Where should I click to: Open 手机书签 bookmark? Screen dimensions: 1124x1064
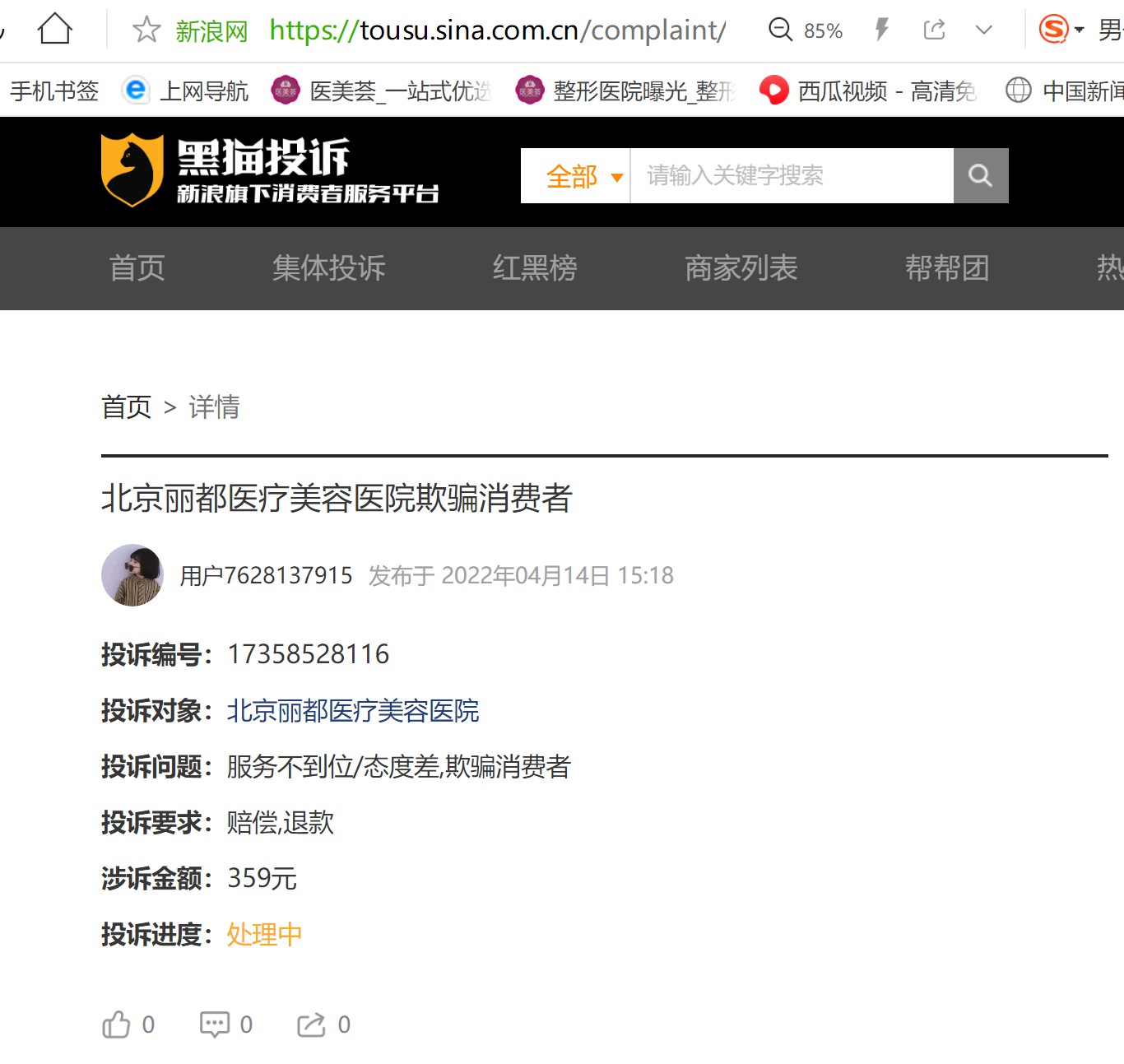click(x=54, y=91)
